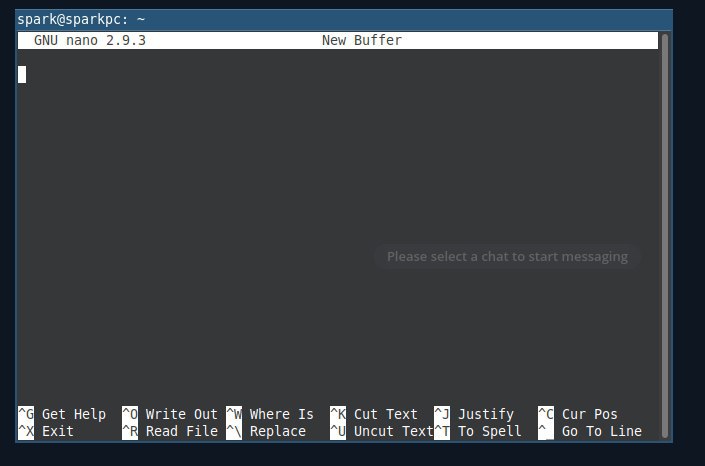Select the ^C Cur Pos shortcut
The height and width of the screenshot is (466, 705).
click(578, 414)
